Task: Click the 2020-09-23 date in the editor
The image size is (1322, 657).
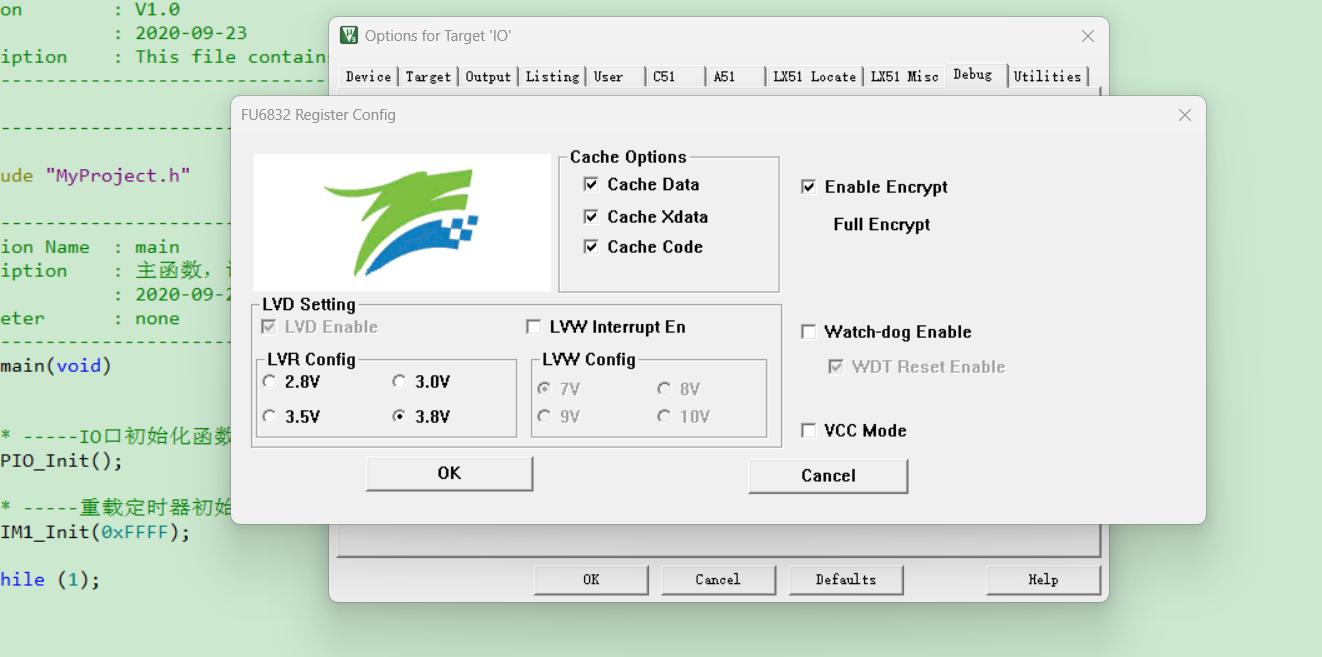Action: [191, 33]
